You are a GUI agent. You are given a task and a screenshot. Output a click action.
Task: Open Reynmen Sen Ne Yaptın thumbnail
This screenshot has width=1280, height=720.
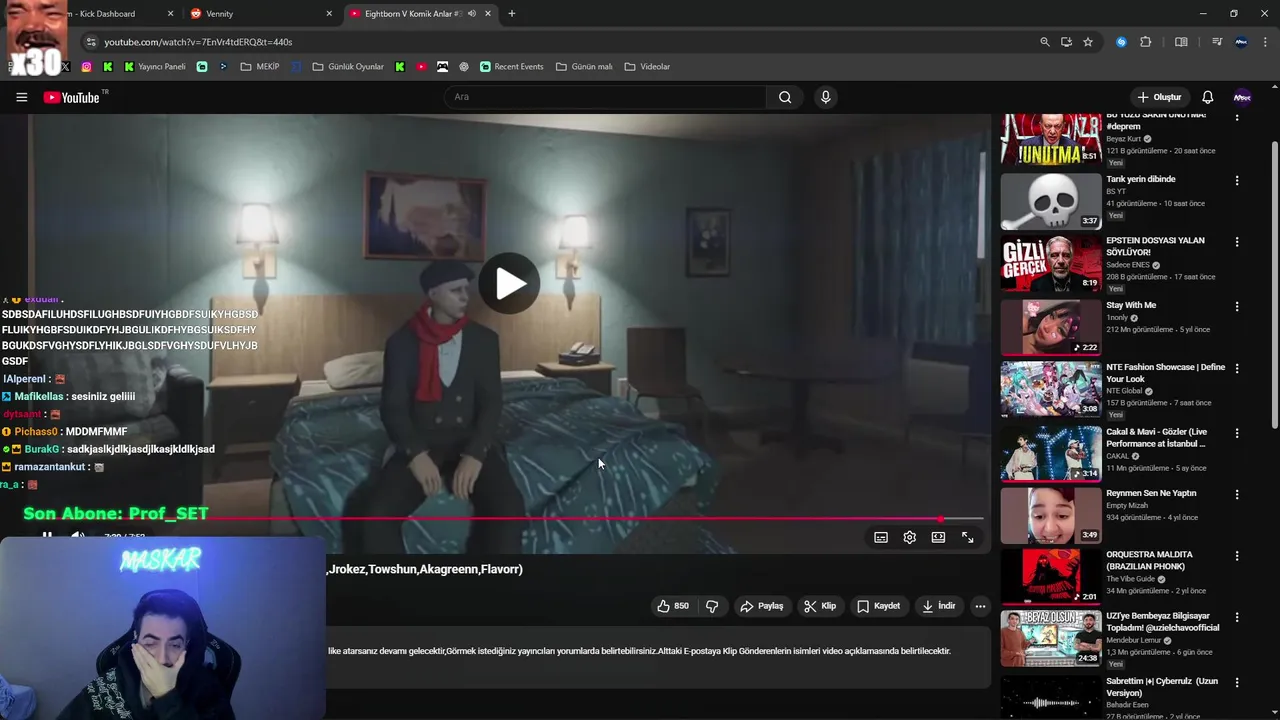(1051, 515)
